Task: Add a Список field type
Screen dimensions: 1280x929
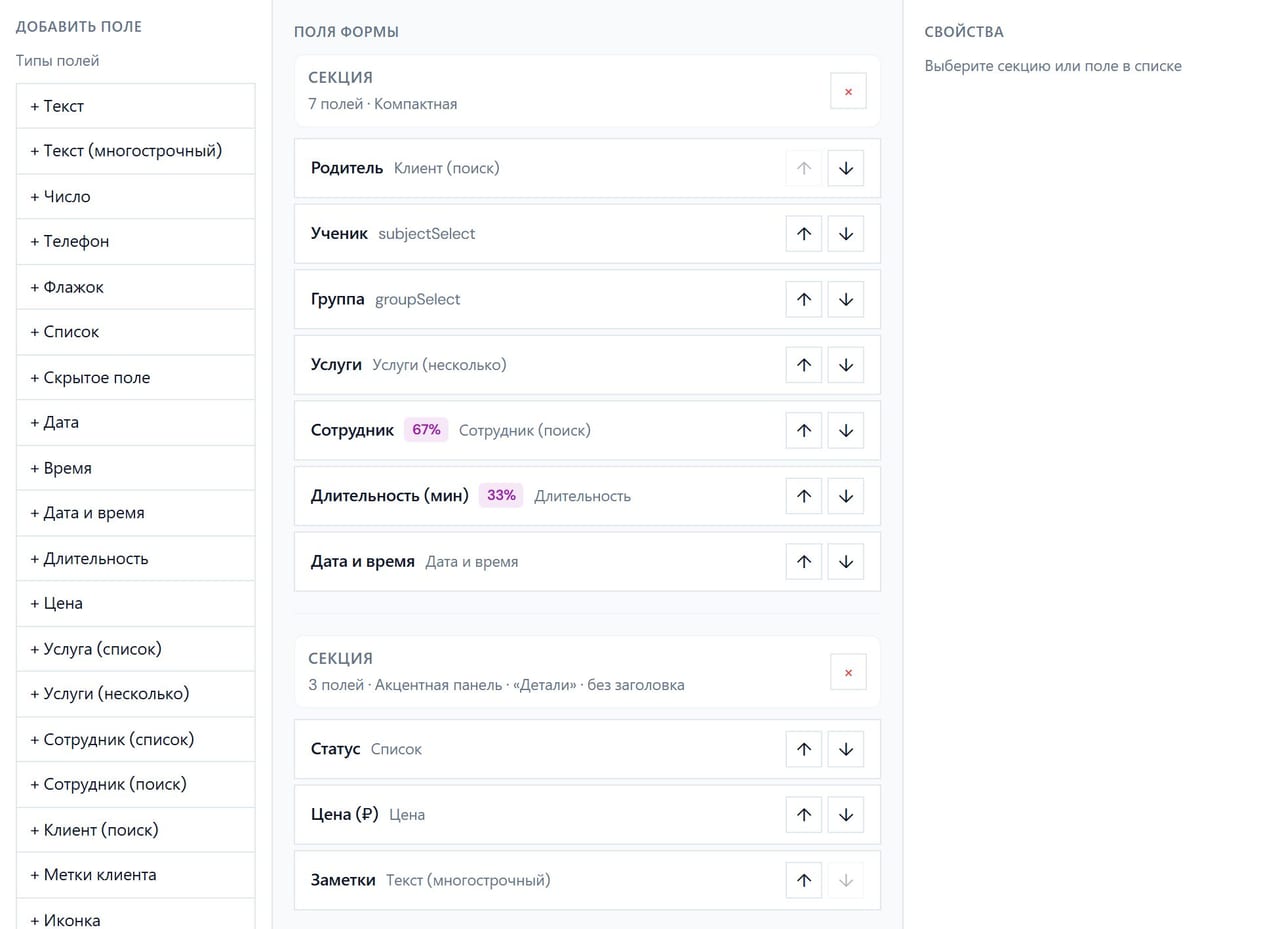Action: [136, 332]
